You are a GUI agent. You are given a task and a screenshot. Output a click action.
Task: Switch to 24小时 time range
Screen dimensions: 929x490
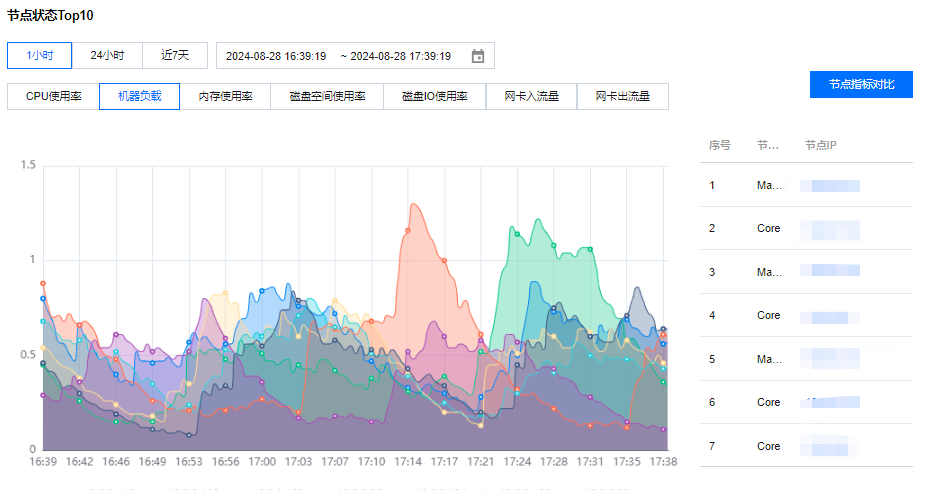[107, 56]
